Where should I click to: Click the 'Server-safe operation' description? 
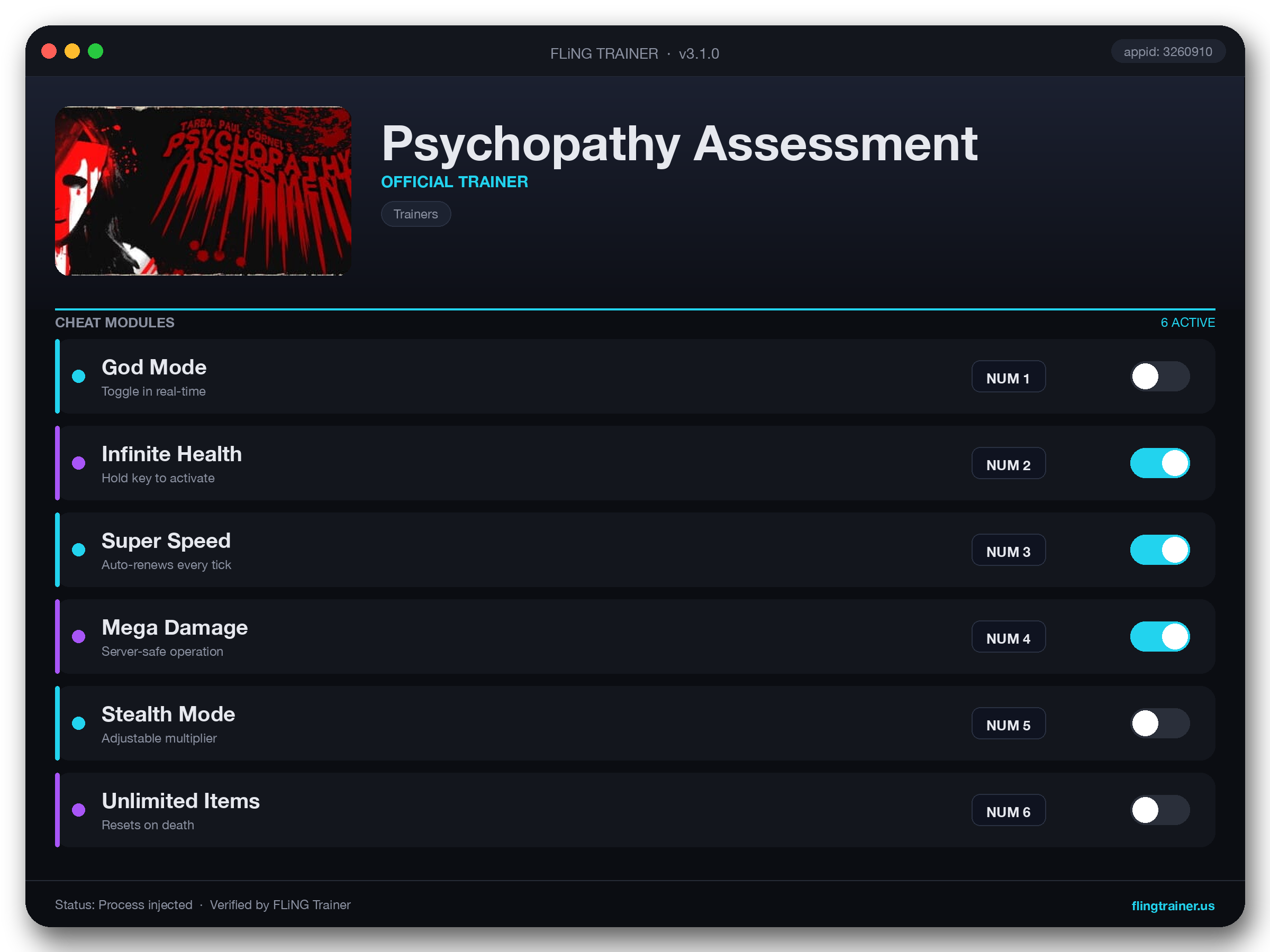point(162,651)
